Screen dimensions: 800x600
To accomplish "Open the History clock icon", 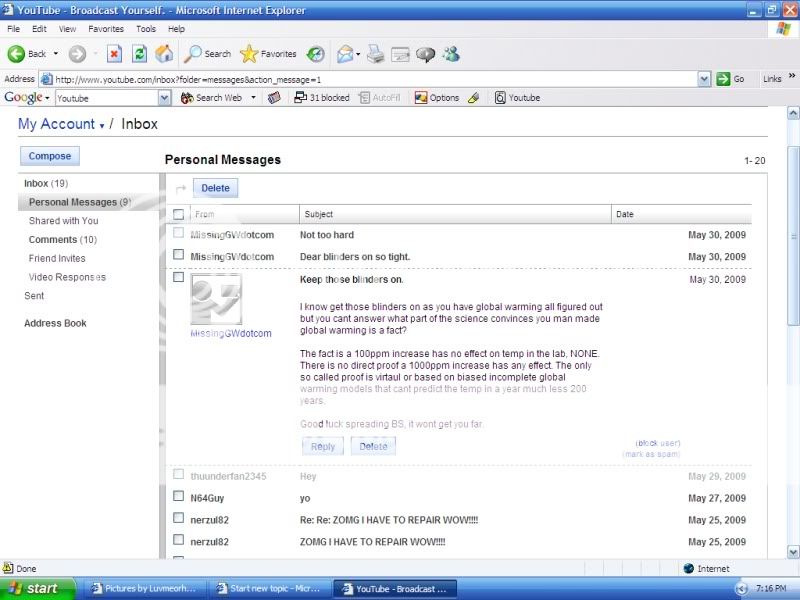I will [315, 54].
